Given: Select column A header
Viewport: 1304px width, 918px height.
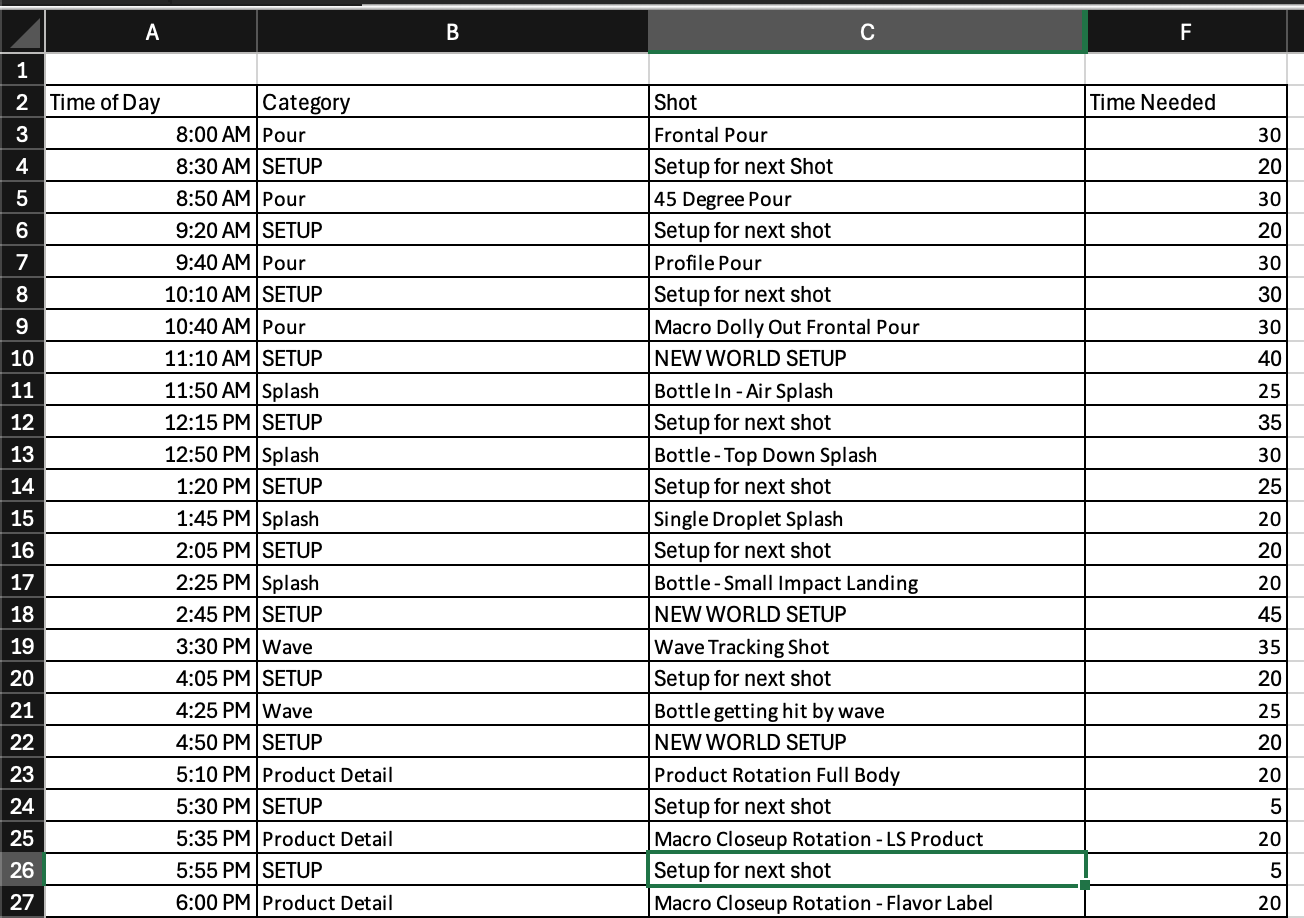Looking at the screenshot, I should coord(151,32).
